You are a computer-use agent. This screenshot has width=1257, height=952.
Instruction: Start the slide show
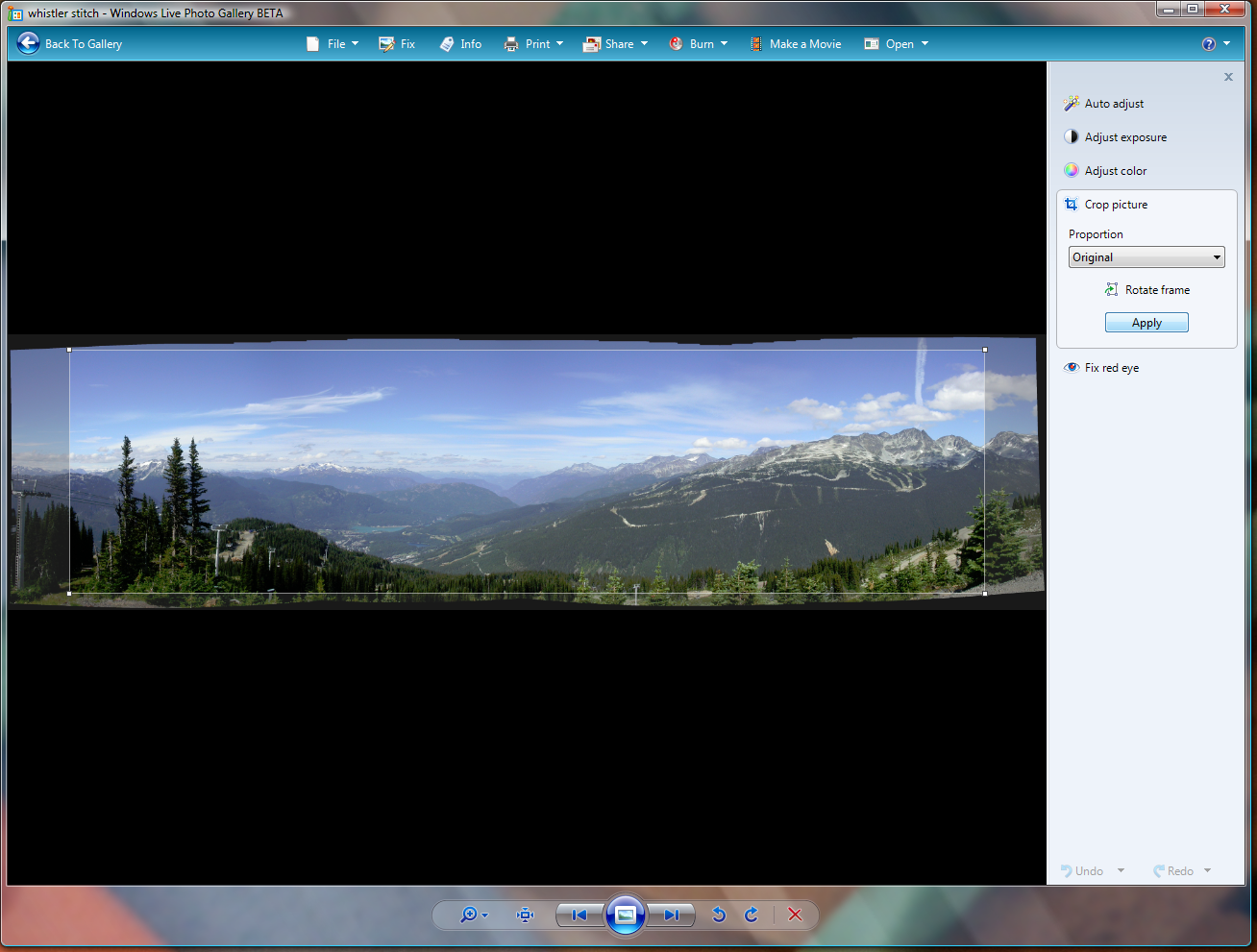(x=626, y=915)
